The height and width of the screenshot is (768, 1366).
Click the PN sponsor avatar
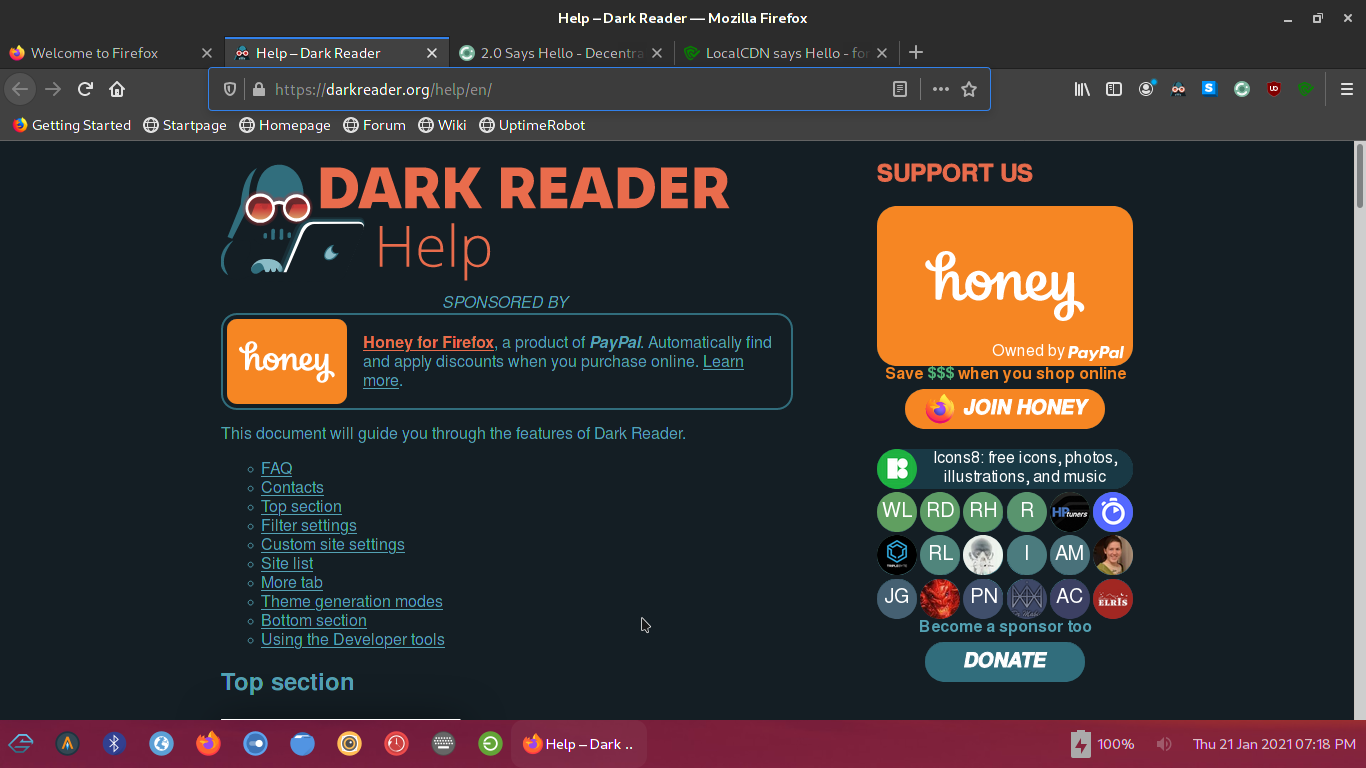pyautogui.click(x=984, y=597)
